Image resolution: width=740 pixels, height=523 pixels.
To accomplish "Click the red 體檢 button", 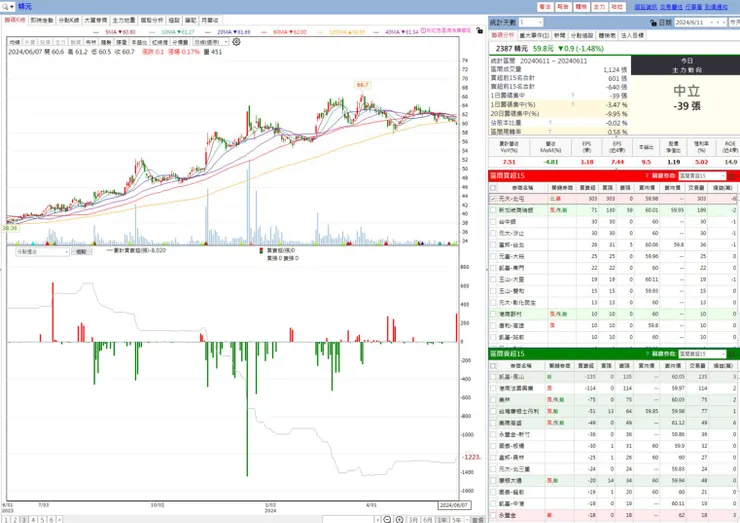I will click(581, 7).
